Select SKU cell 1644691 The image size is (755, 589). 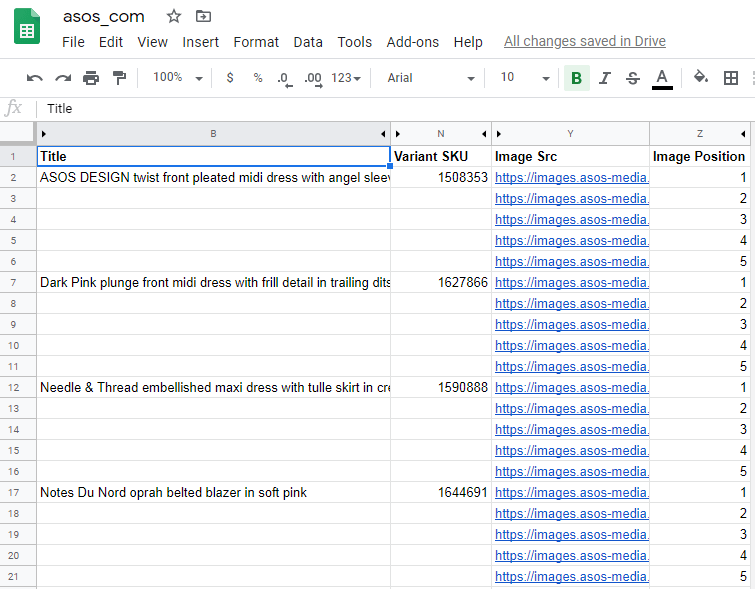(441, 493)
